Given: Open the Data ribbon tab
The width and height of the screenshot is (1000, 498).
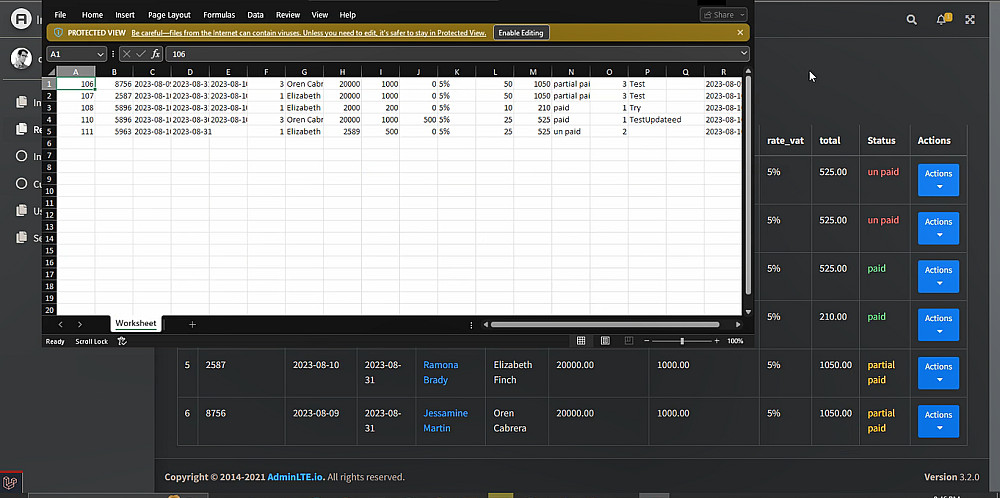Looking at the screenshot, I should 256,15.
